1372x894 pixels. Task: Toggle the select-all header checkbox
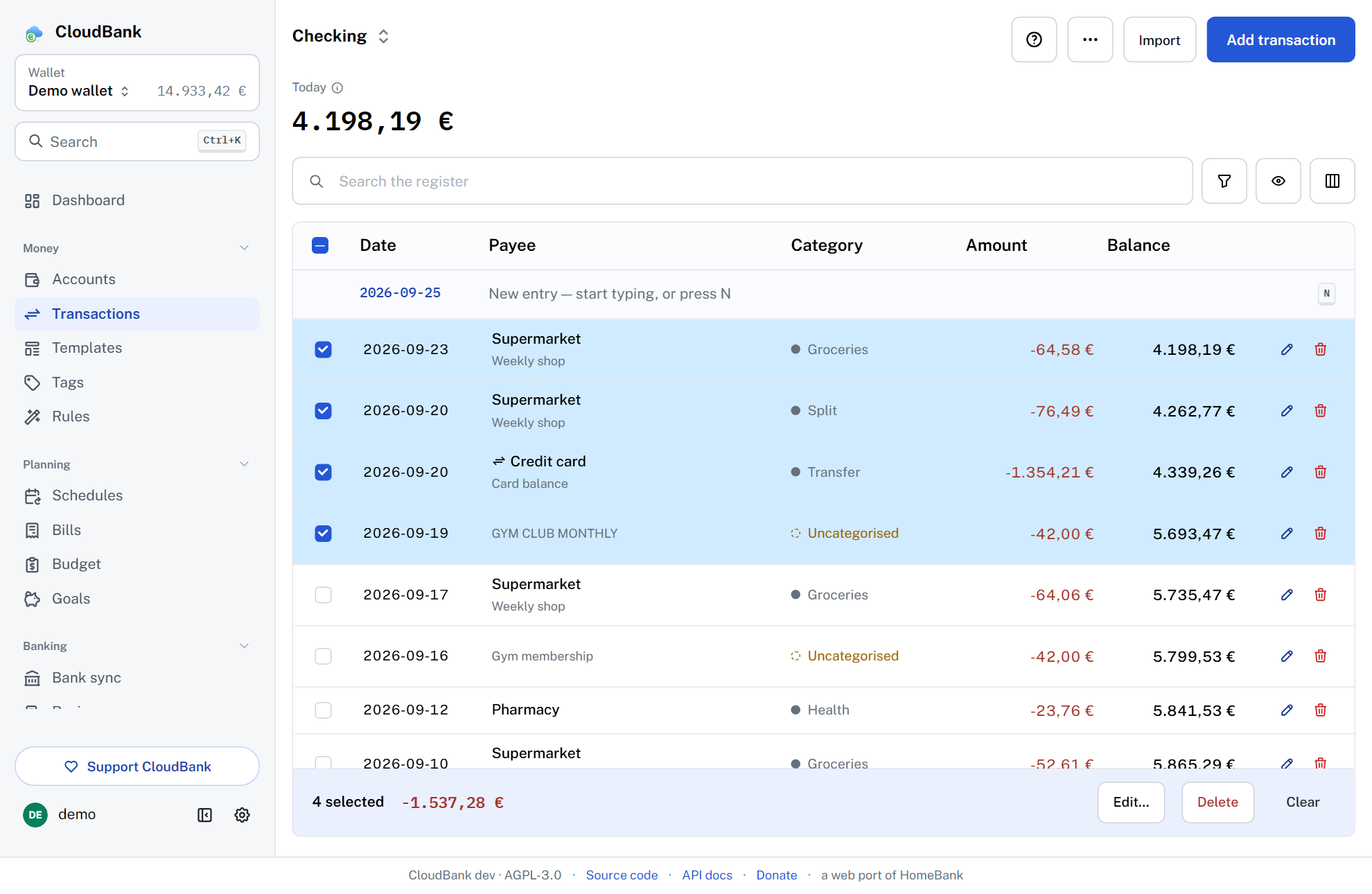(320, 245)
